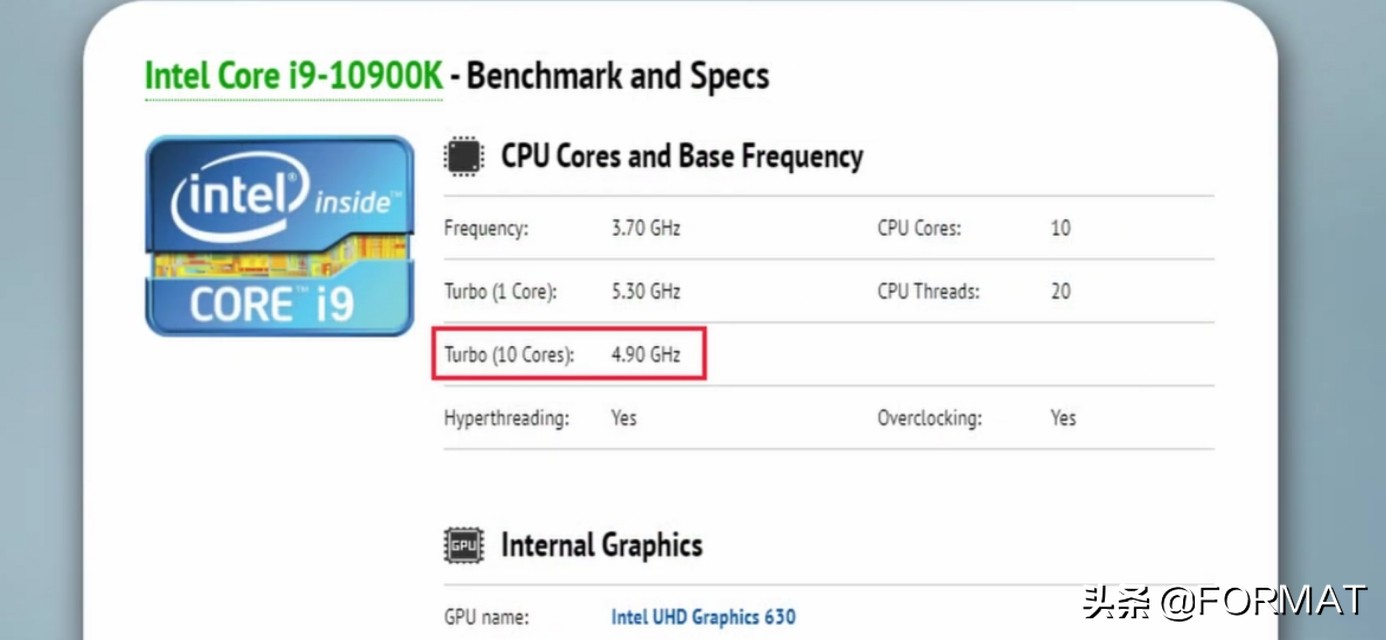Viewport: 1386px width, 640px height.
Task: Click the 4.90 GHz value in red box
Action: (x=645, y=355)
